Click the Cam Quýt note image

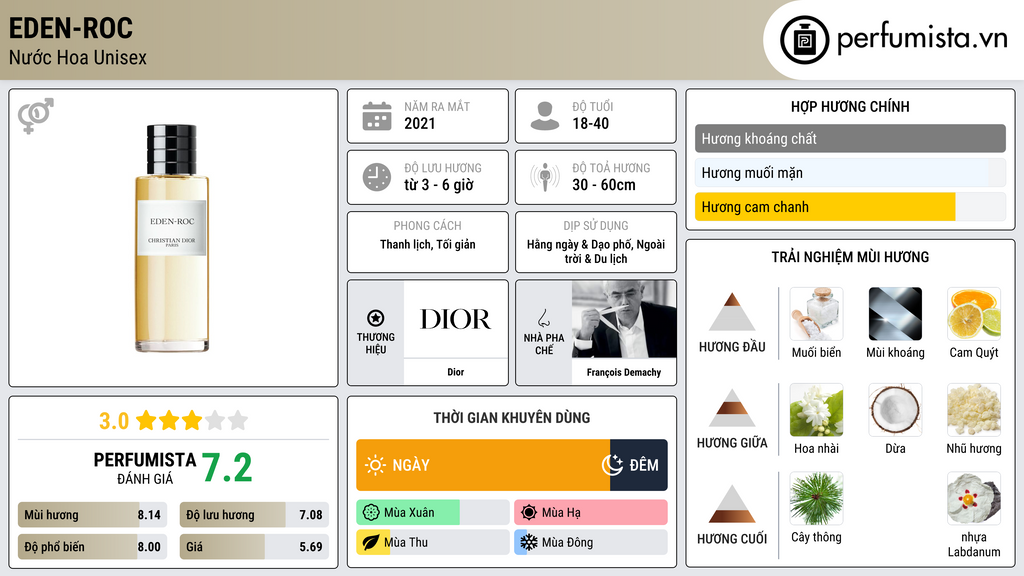[974, 314]
